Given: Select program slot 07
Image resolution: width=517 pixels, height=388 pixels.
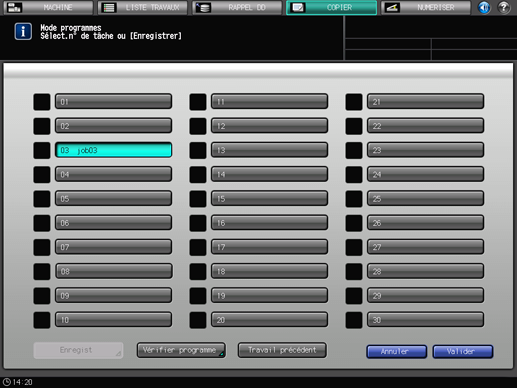Looking at the screenshot, I should pos(113,247).
